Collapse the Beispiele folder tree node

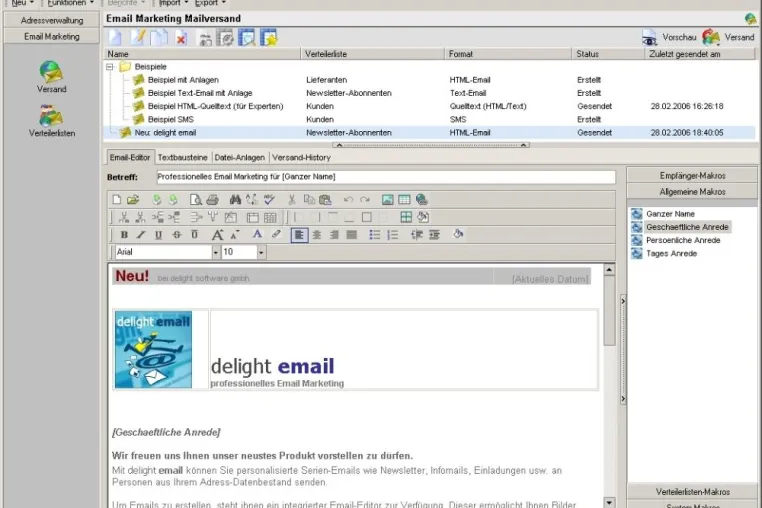(x=110, y=67)
